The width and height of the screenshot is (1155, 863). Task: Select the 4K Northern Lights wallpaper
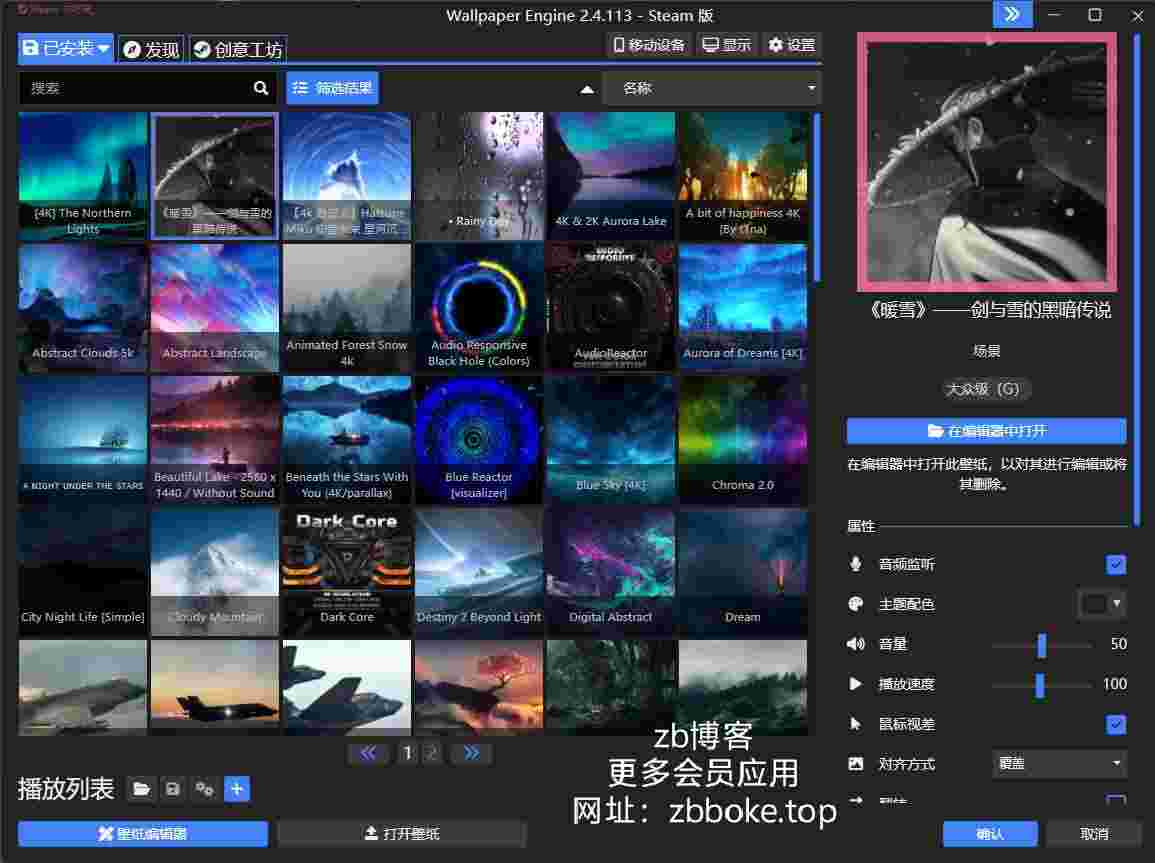click(82, 175)
